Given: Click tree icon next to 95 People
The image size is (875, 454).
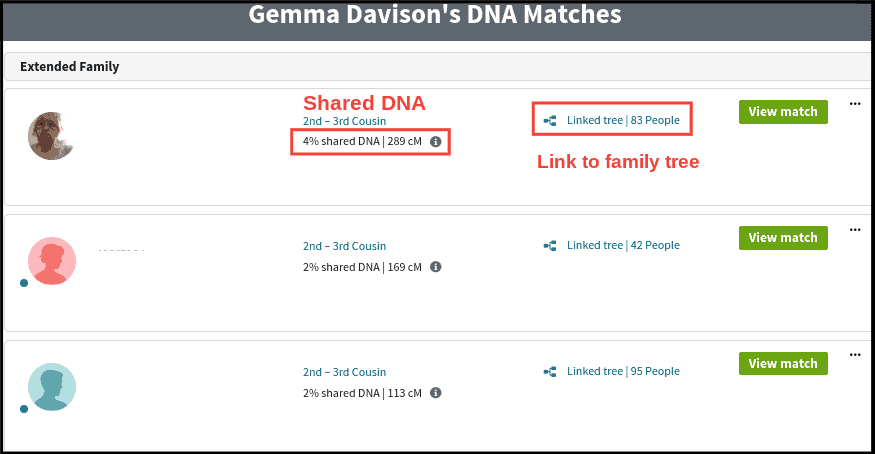Looking at the screenshot, I should [549, 372].
